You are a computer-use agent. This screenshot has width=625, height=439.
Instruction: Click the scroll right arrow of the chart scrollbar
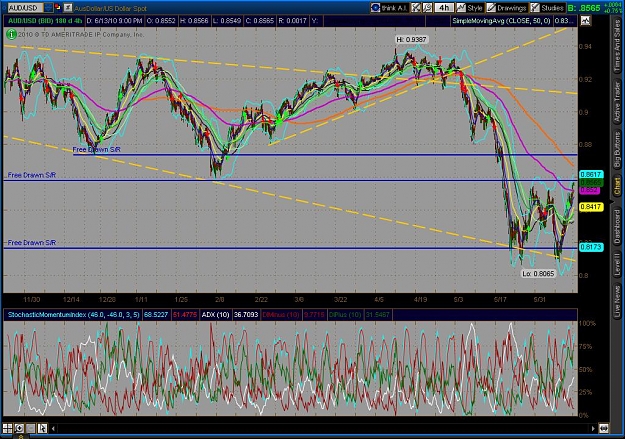click(593, 429)
